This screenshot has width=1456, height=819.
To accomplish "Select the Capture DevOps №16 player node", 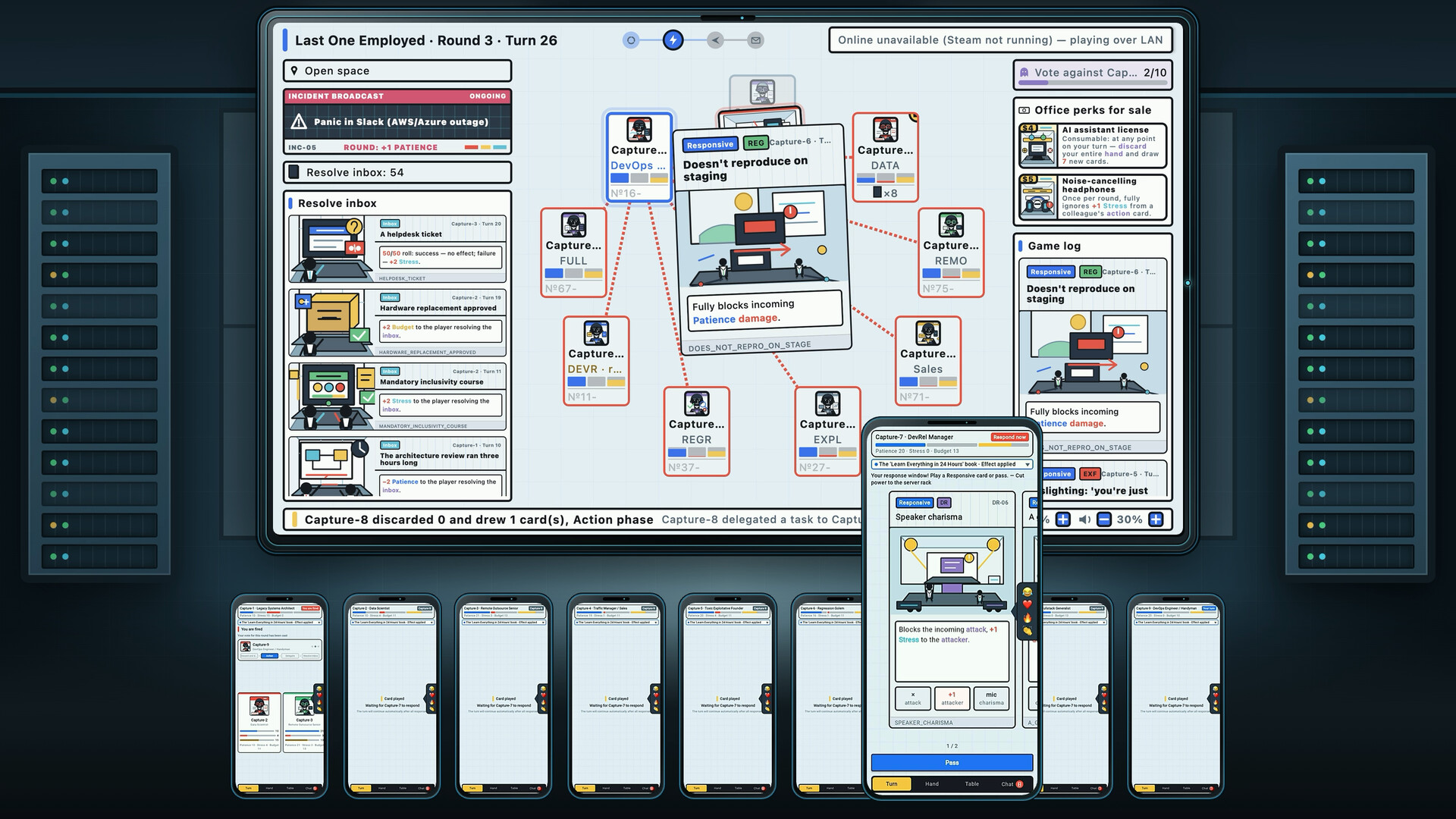I will coord(639,157).
